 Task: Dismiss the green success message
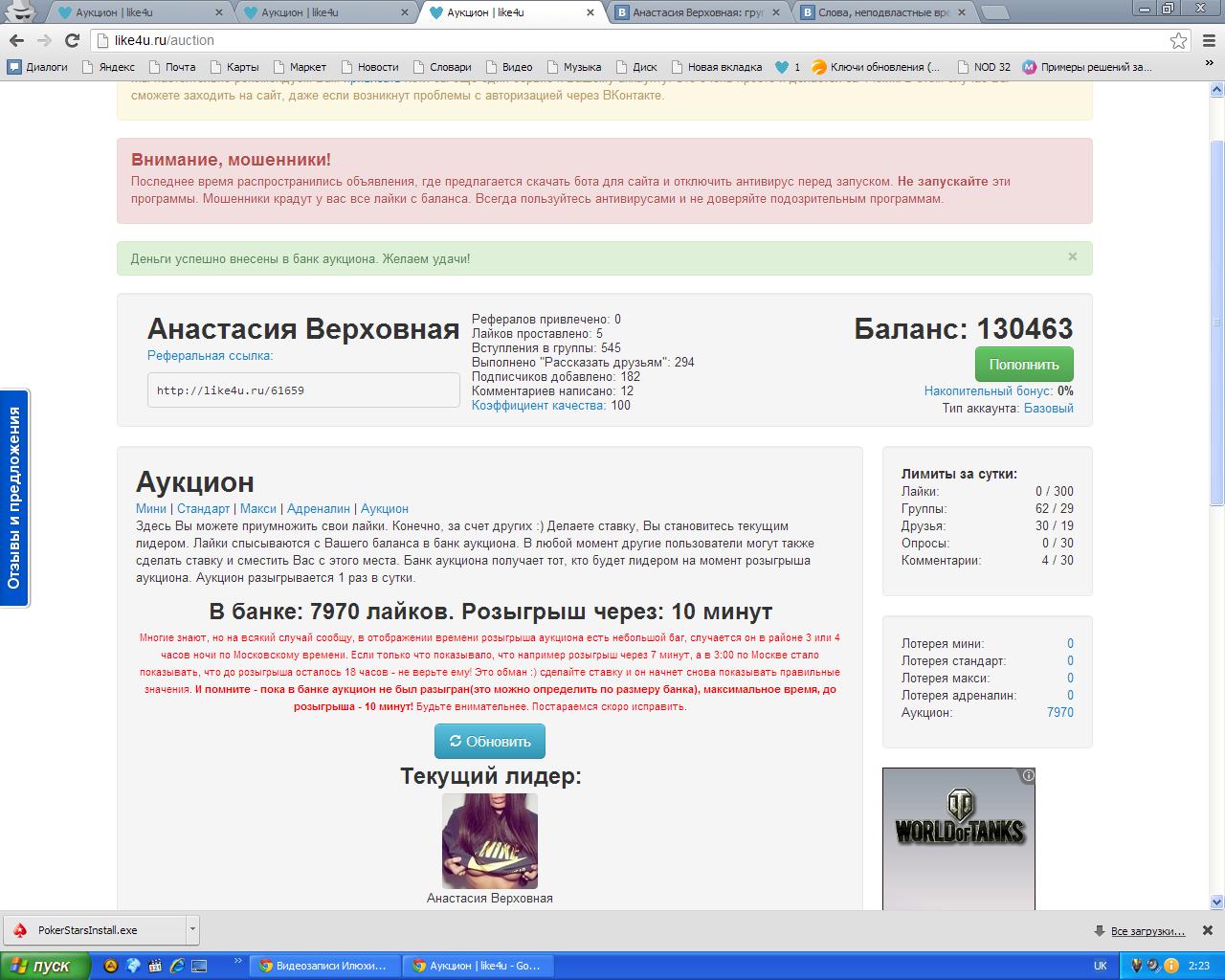point(1072,256)
